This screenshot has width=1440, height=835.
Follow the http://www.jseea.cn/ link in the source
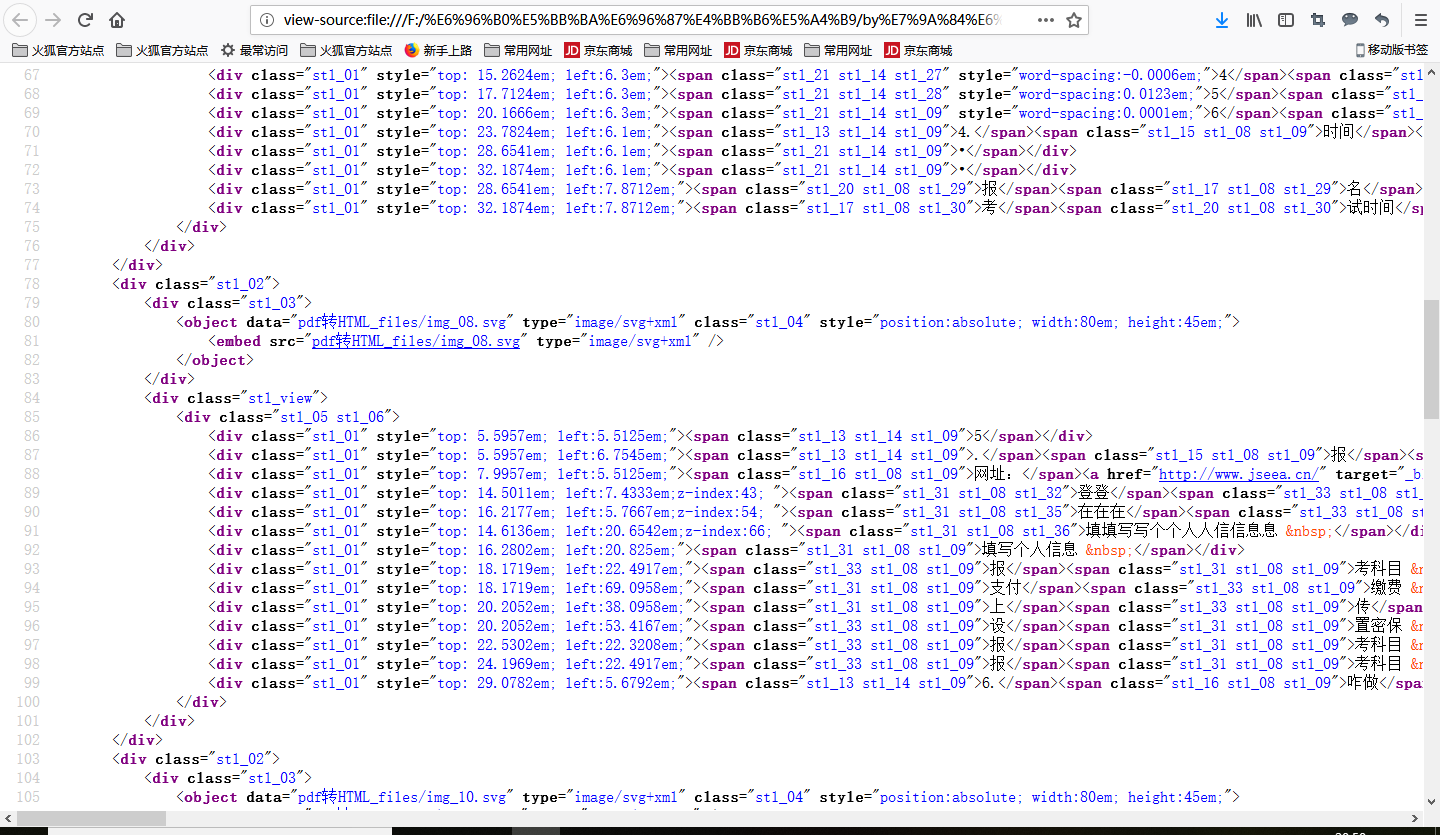coord(1238,474)
